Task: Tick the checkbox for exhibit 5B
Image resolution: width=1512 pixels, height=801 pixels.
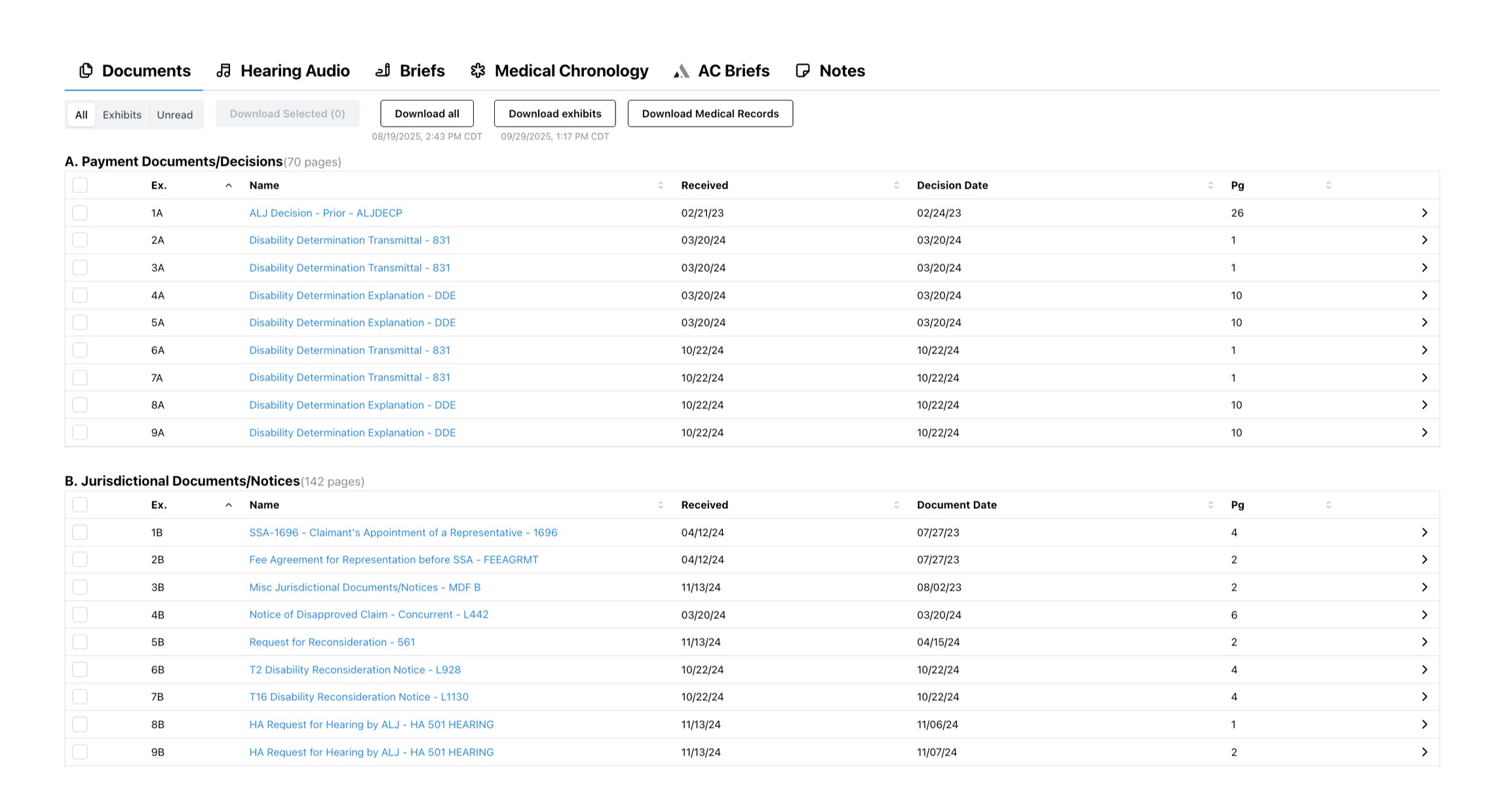Action: (x=80, y=642)
